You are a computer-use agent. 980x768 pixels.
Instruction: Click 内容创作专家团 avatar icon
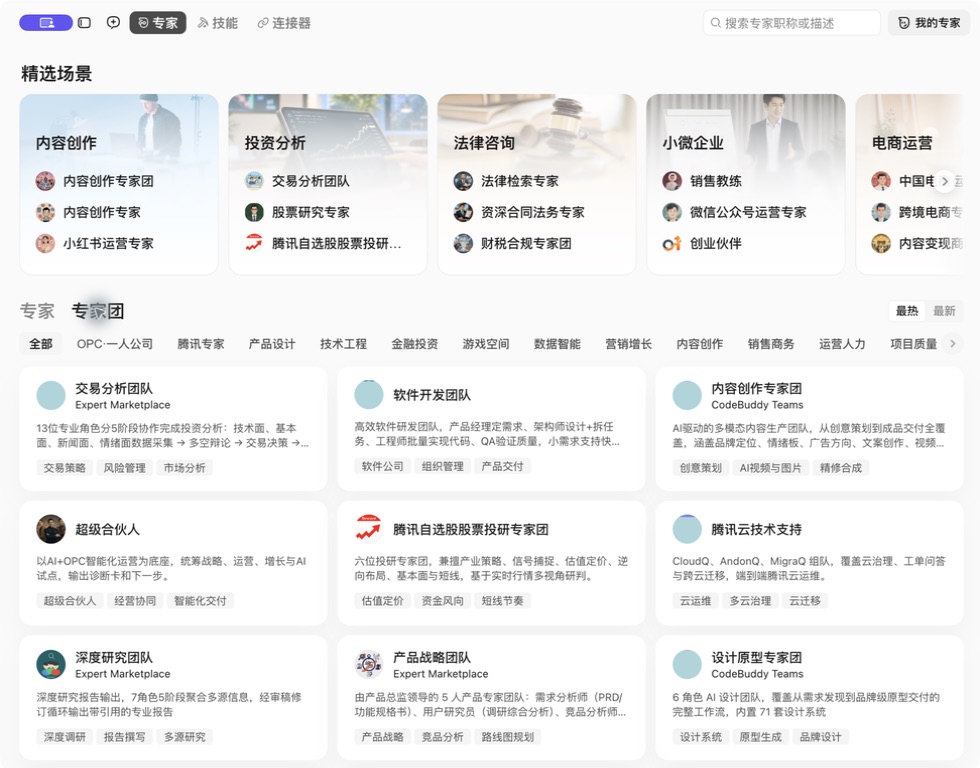(x=45, y=181)
